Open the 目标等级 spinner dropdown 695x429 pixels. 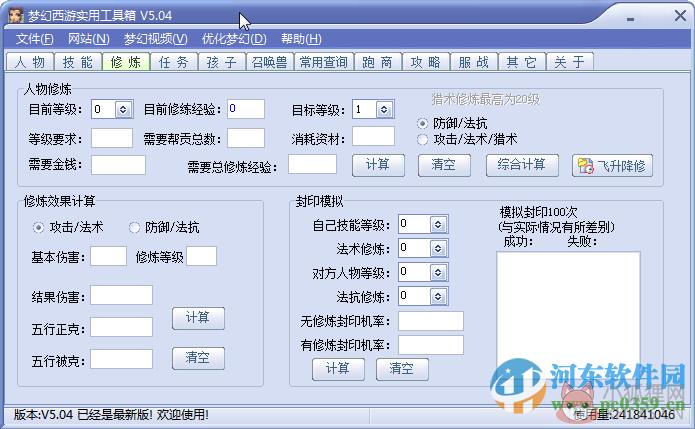point(384,109)
